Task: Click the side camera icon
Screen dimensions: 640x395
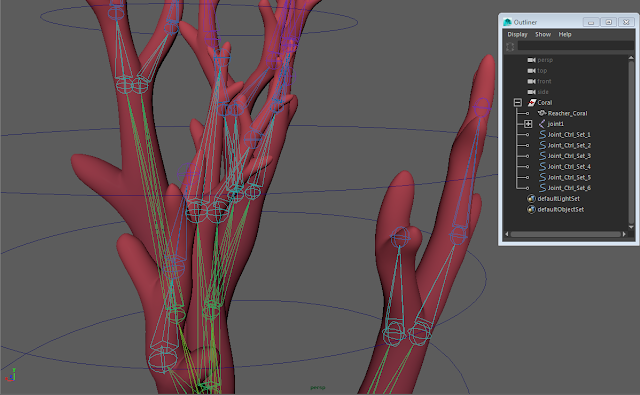Action: point(531,92)
